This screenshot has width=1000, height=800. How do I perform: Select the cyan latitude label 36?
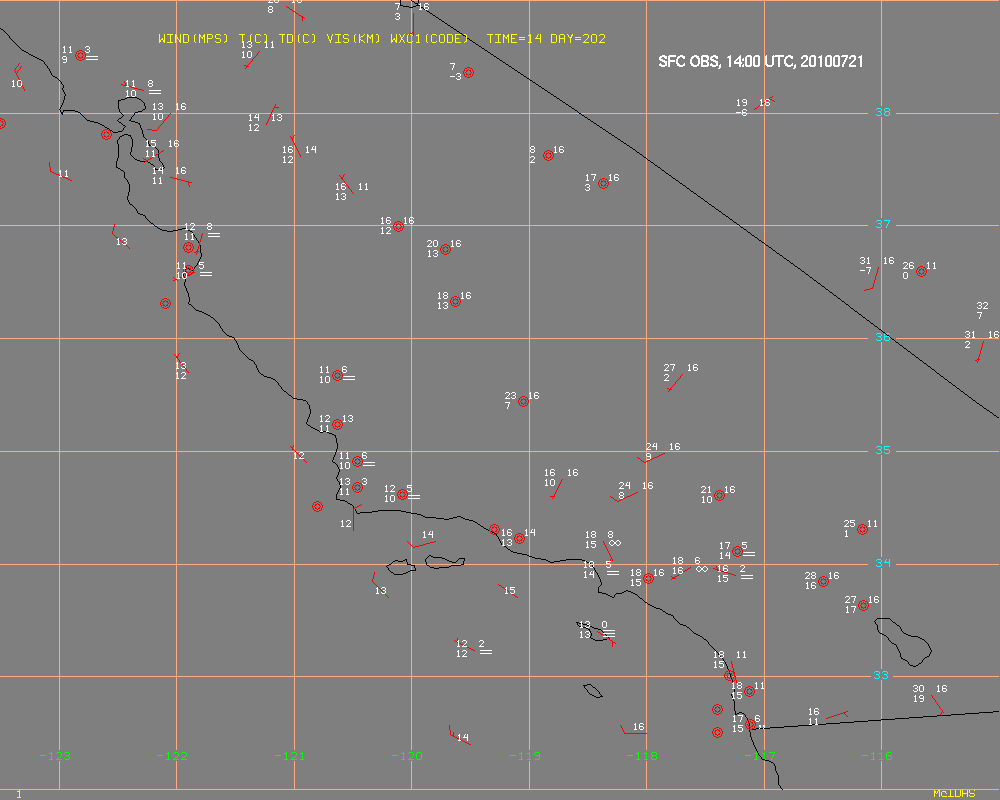tap(883, 337)
